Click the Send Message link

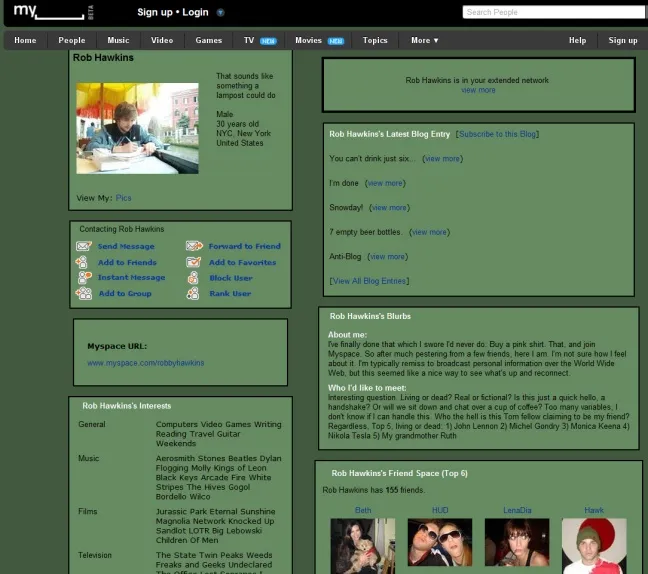[126, 246]
